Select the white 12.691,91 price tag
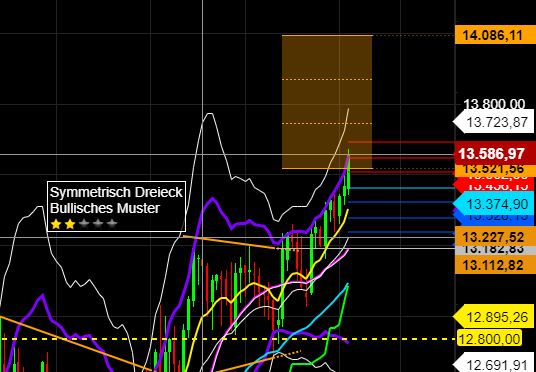This screenshot has width=536, height=372. [x=494, y=363]
